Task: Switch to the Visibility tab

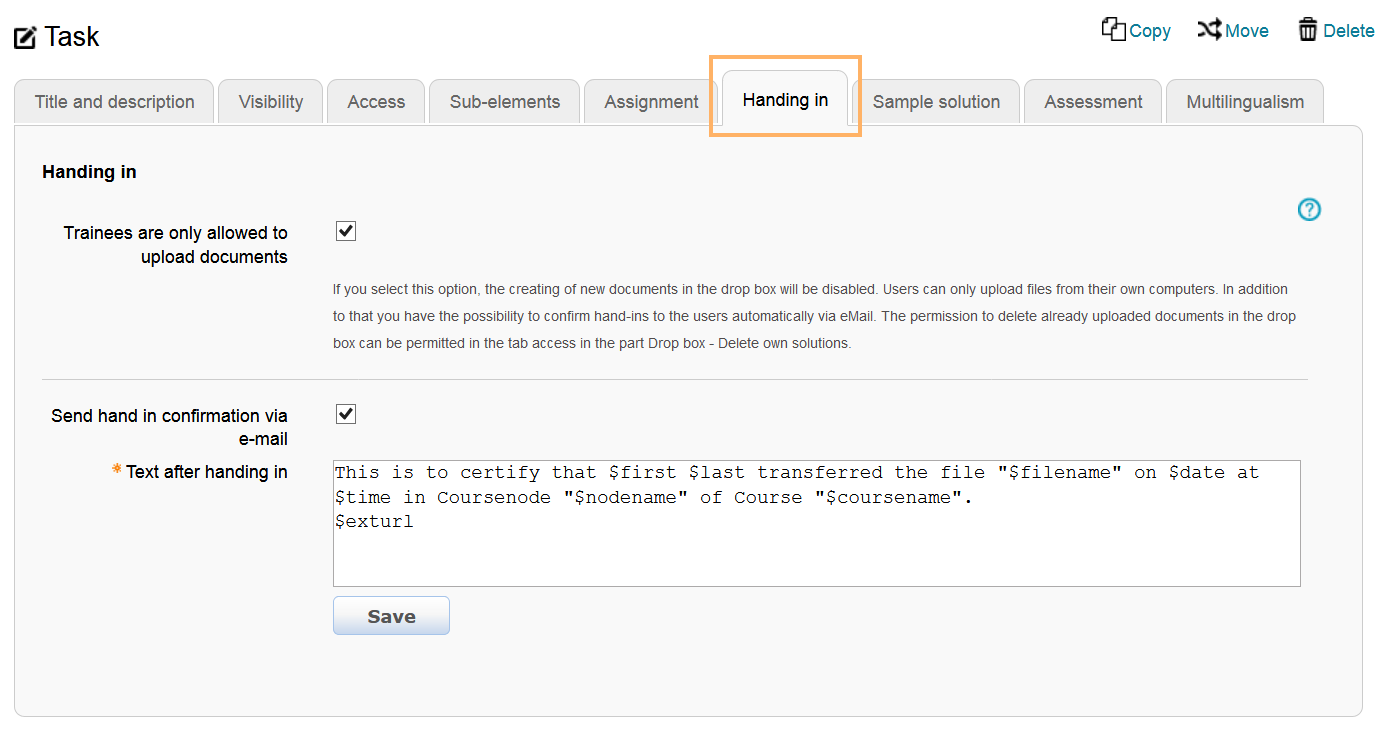Action: click(271, 102)
